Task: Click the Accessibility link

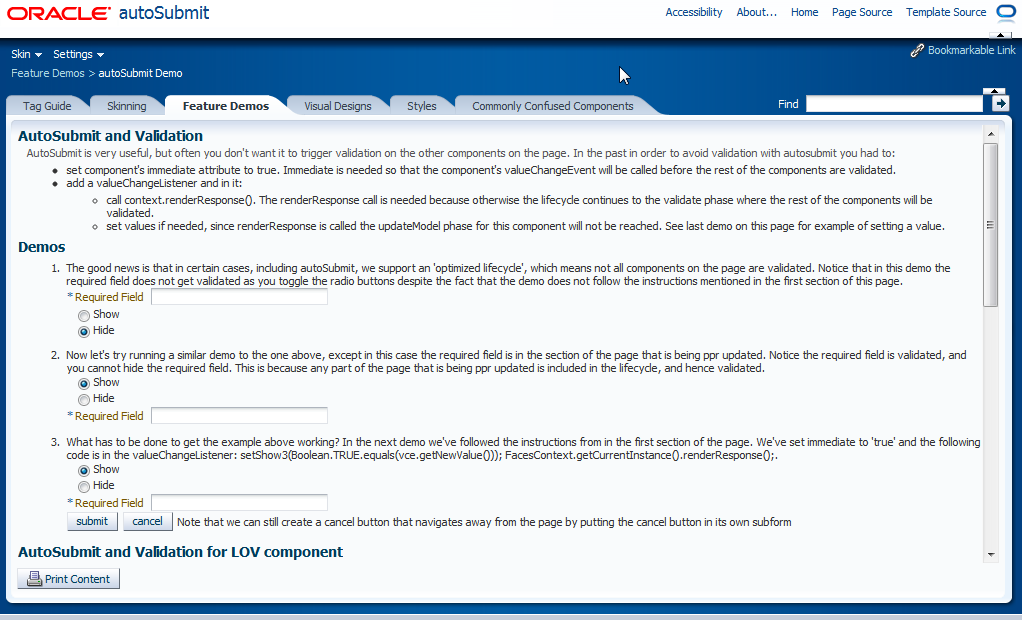Action: coord(694,12)
